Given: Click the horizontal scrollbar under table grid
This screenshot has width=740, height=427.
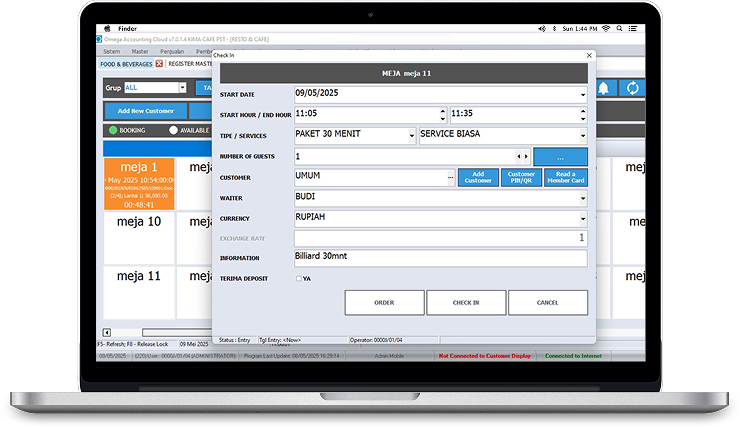Looking at the screenshot, I should point(177,333).
